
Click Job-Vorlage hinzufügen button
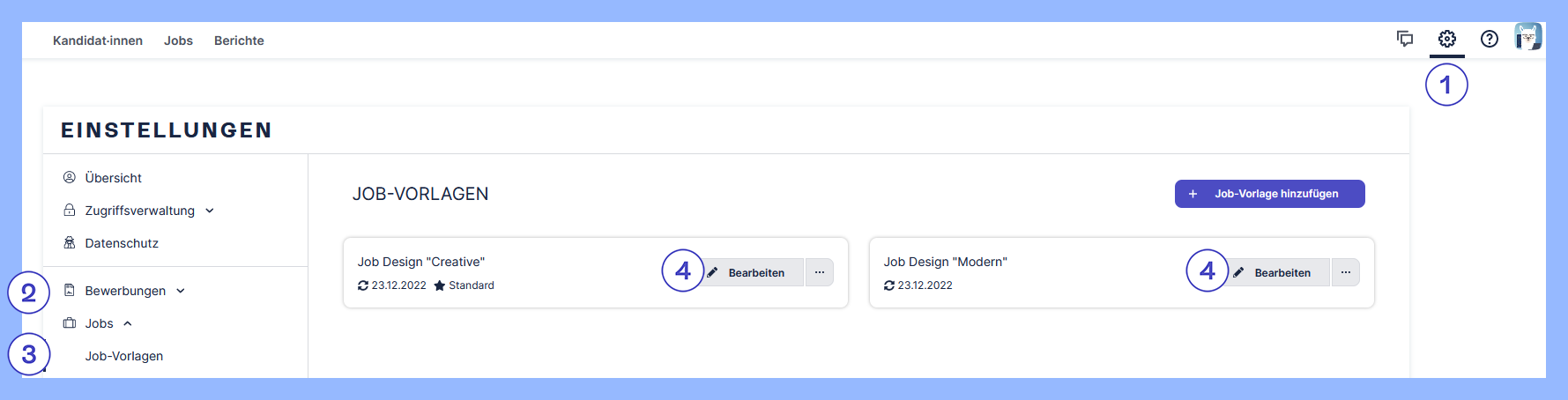click(x=1269, y=194)
